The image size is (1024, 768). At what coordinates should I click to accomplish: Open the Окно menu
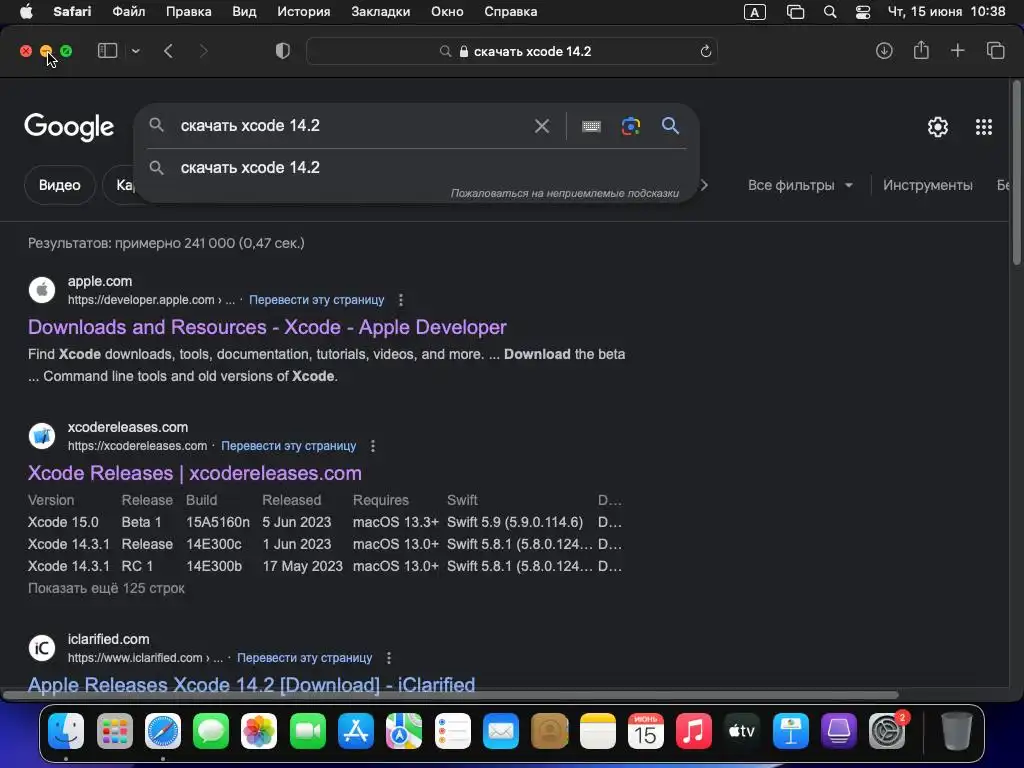pos(447,12)
